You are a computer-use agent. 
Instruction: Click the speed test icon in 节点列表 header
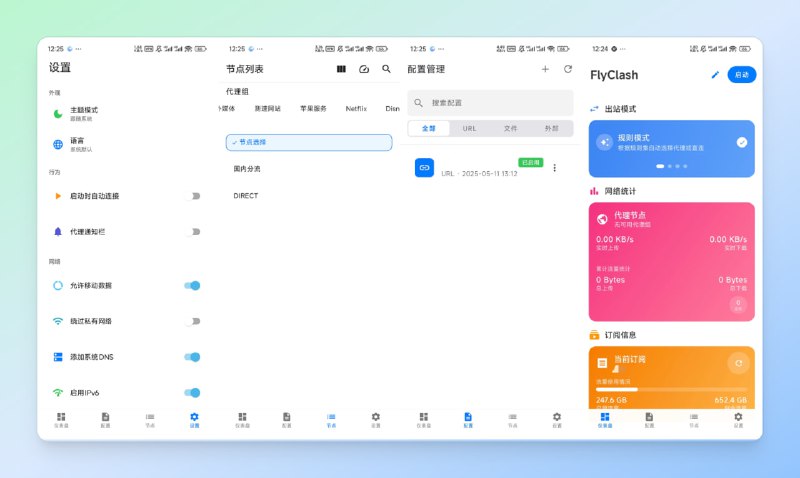pyautogui.click(x=364, y=69)
